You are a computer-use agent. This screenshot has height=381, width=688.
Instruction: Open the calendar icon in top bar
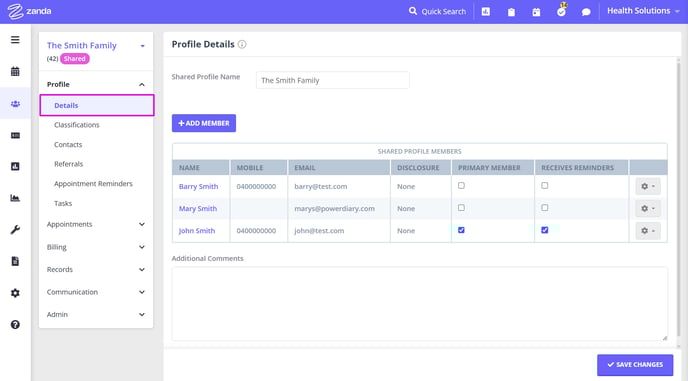(x=536, y=12)
